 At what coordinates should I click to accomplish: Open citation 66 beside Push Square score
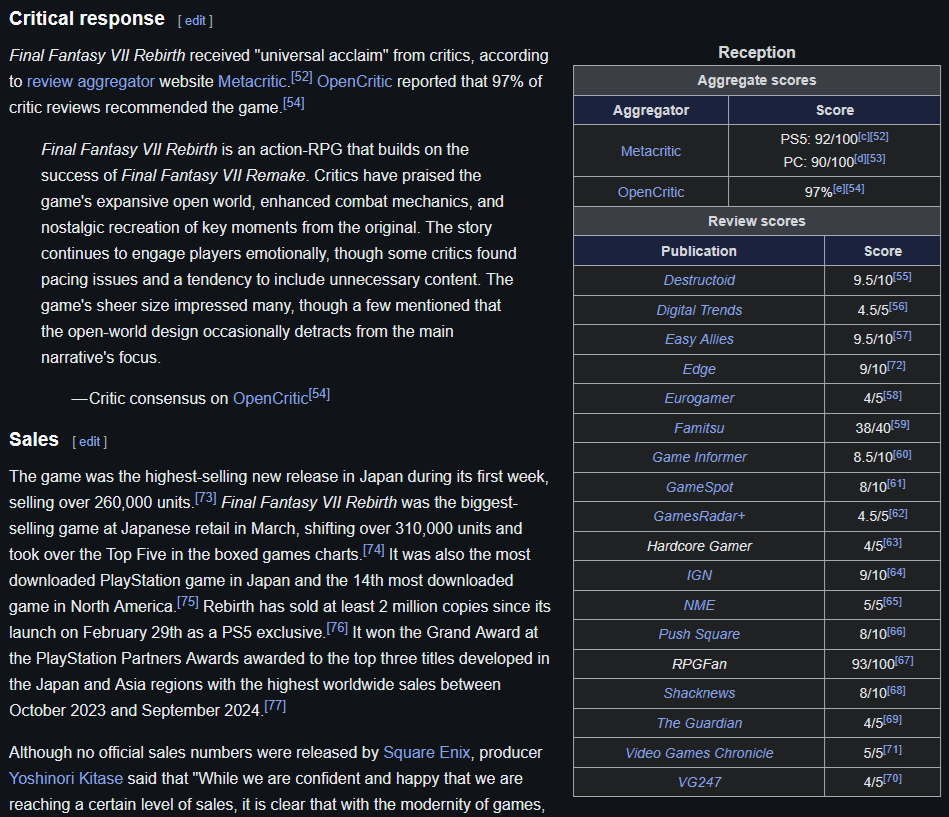(x=896, y=632)
